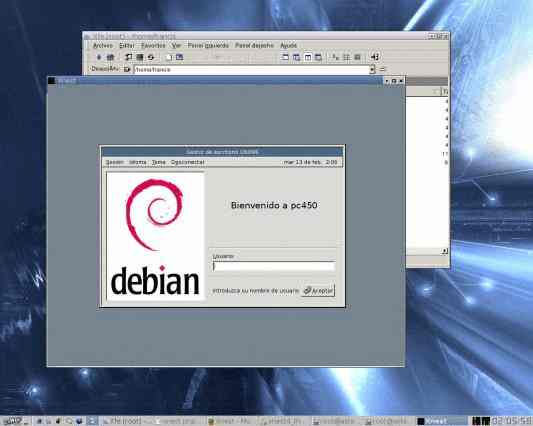Open the Panel izquierdo menu
Image resolution: width=533 pixels, height=426 pixels.
(x=208, y=45)
